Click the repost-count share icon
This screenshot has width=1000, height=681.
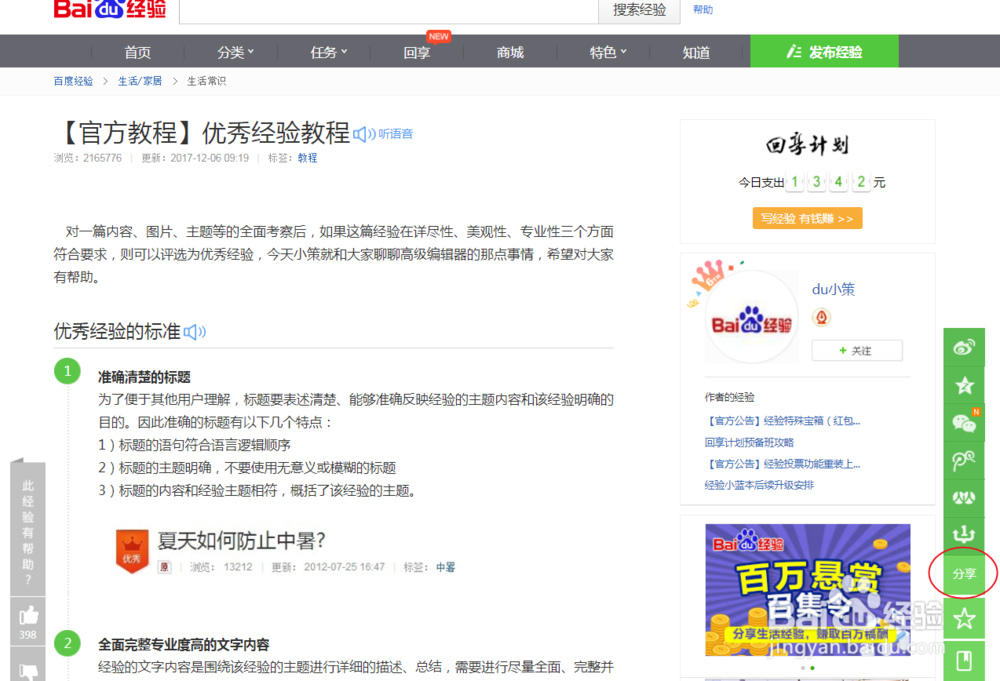(964, 534)
